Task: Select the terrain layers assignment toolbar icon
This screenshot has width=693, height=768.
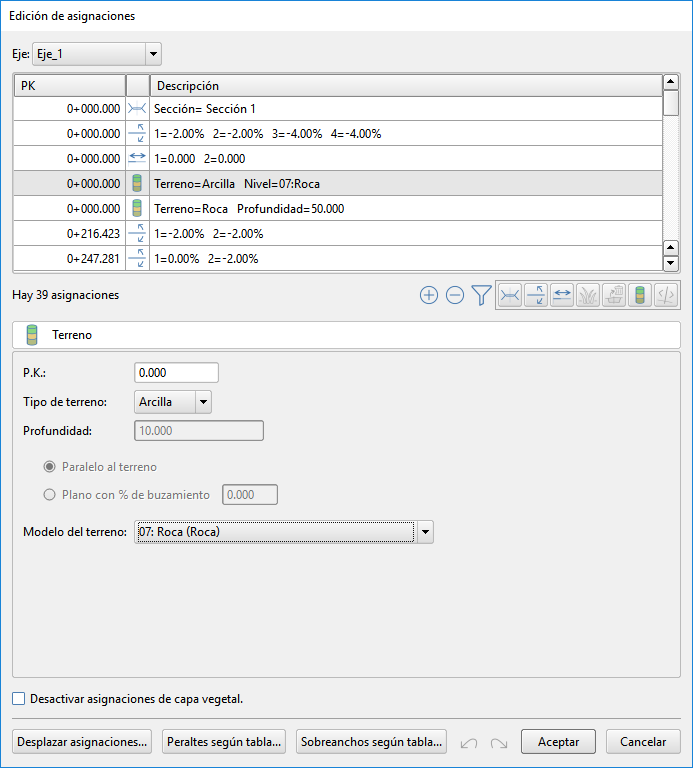Action: point(640,295)
